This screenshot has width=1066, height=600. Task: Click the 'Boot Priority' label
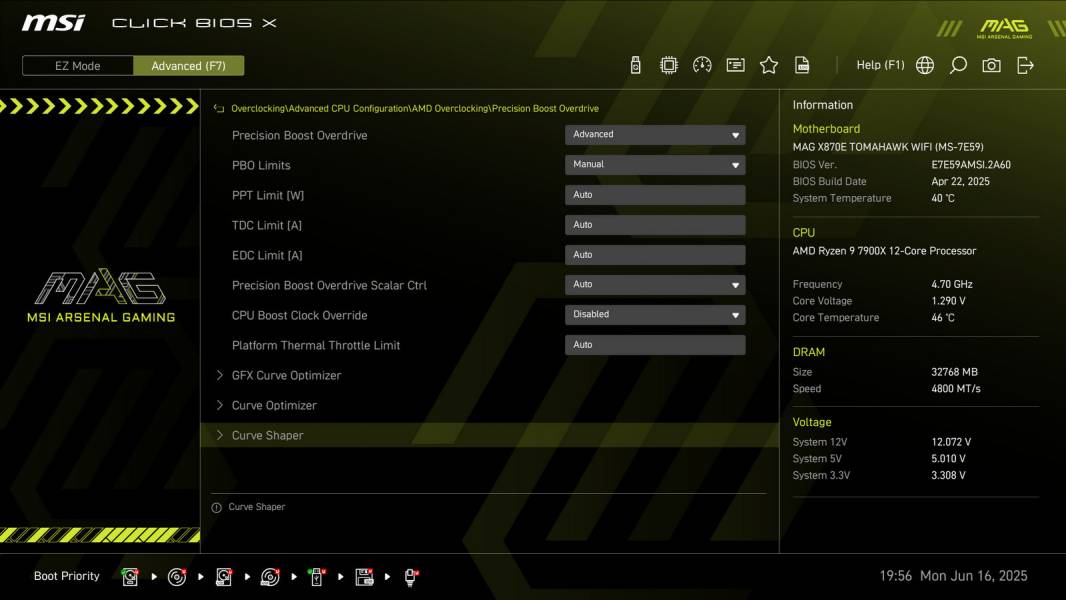click(67, 576)
